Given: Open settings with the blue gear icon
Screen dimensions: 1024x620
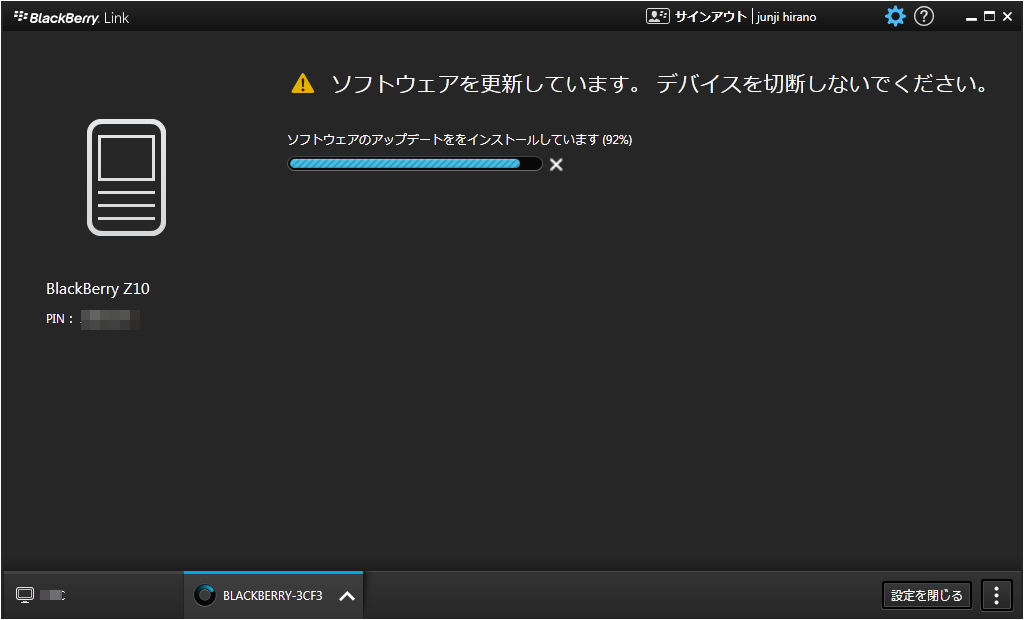Looking at the screenshot, I should (x=895, y=16).
